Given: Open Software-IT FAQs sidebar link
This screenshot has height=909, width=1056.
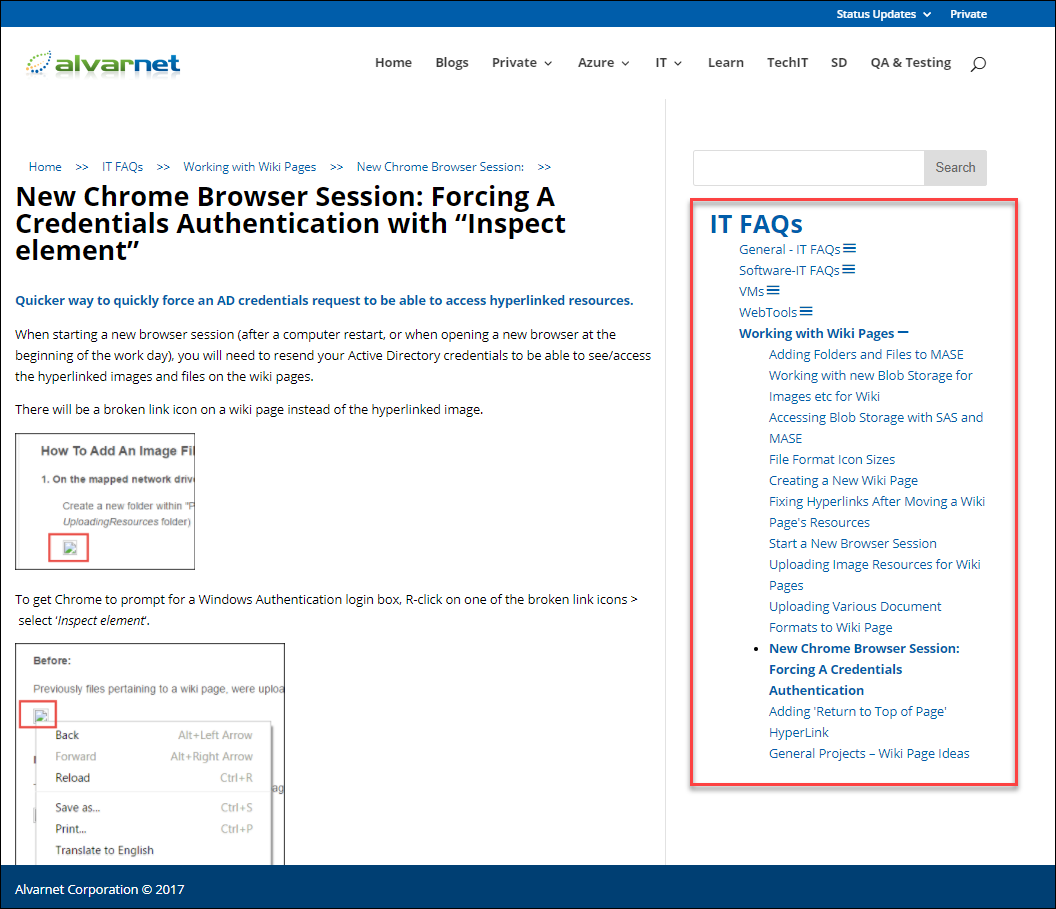Looking at the screenshot, I should (789, 270).
